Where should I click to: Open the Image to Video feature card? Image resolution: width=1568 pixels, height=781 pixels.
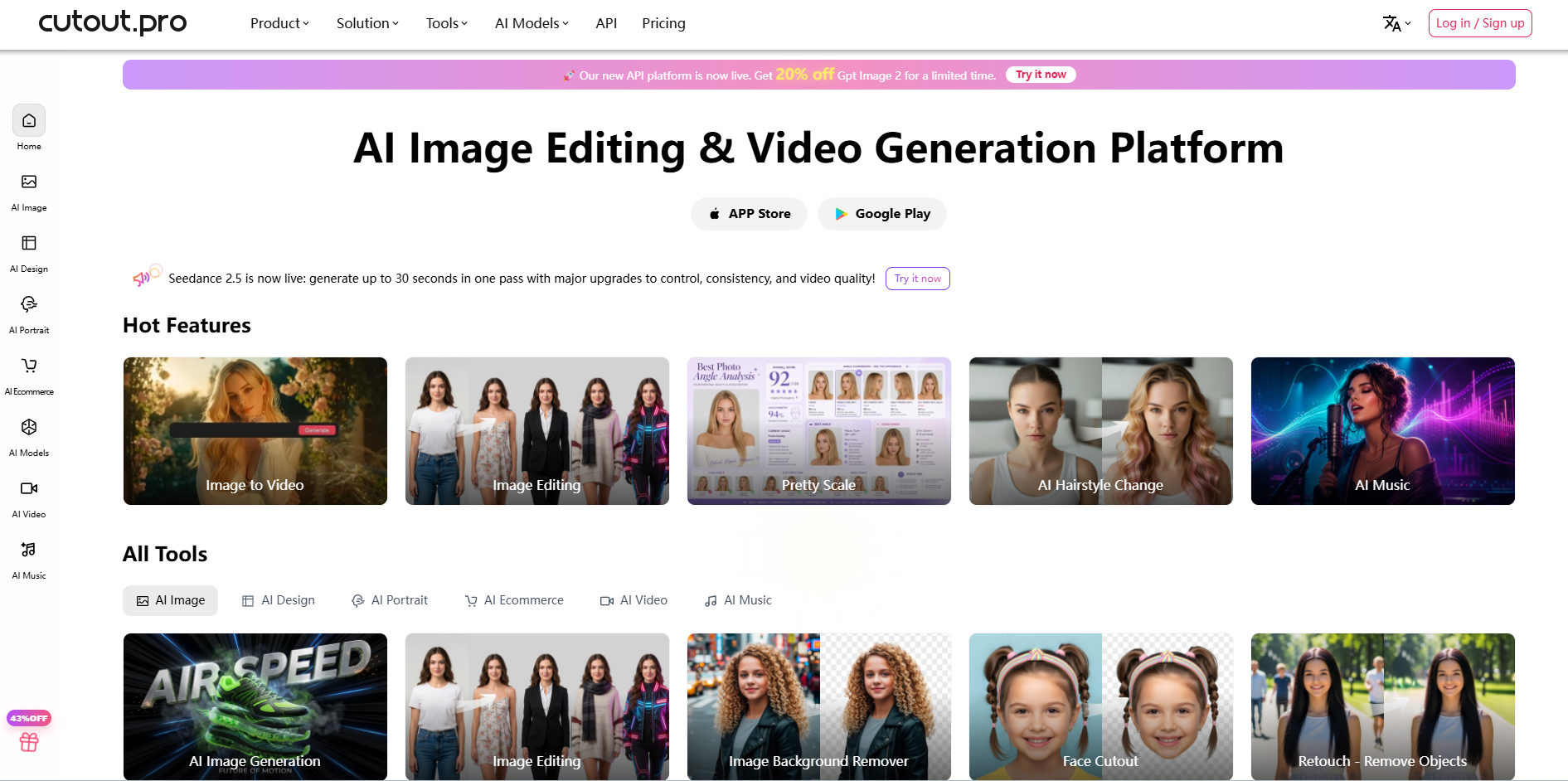click(x=255, y=431)
